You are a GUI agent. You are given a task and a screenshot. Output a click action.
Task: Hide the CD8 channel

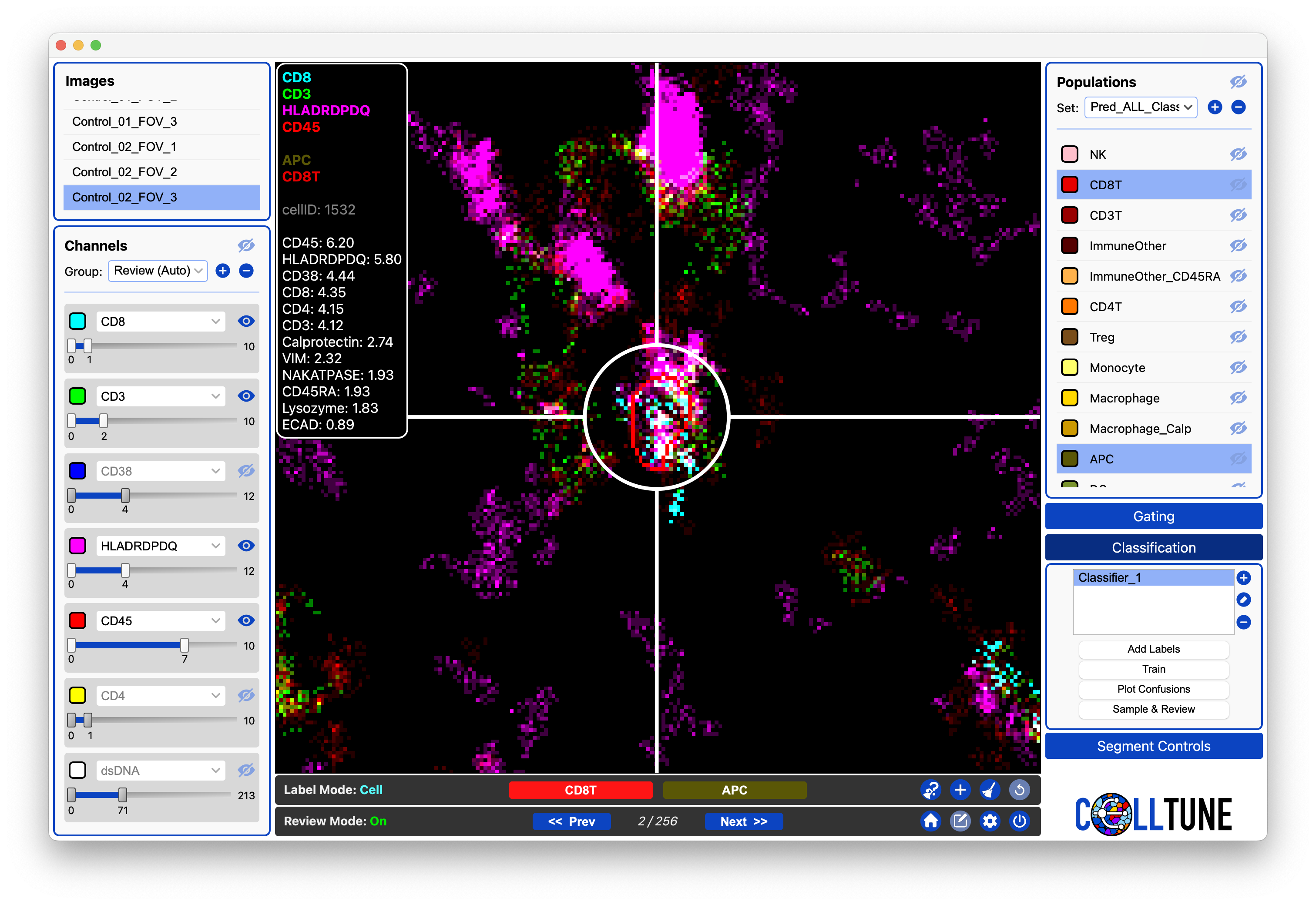click(x=245, y=321)
